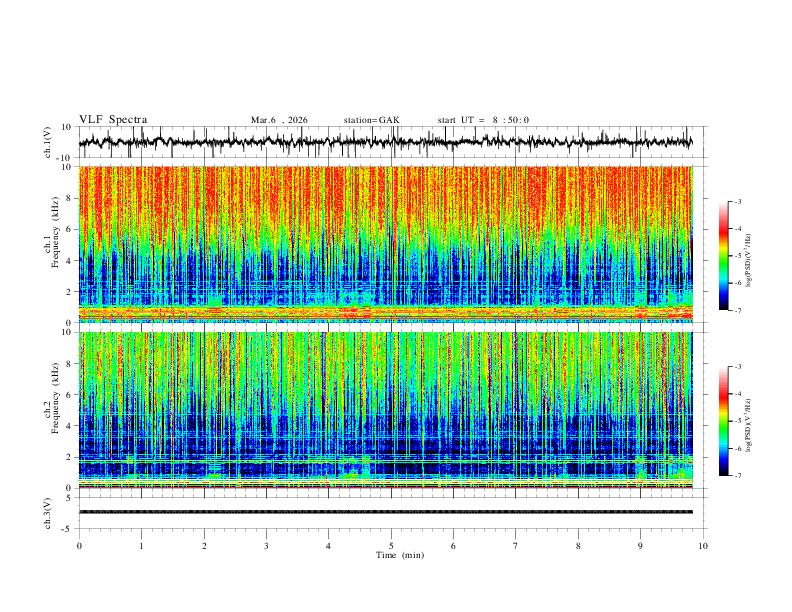792x612 pixels.
Task: Click the "8" kHz tick on ch.1 frequency axis
Action: point(70,198)
